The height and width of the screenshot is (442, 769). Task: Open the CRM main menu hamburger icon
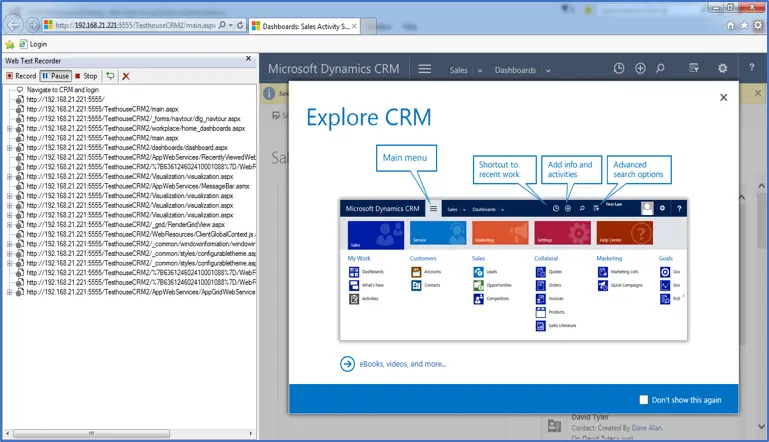tap(425, 69)
